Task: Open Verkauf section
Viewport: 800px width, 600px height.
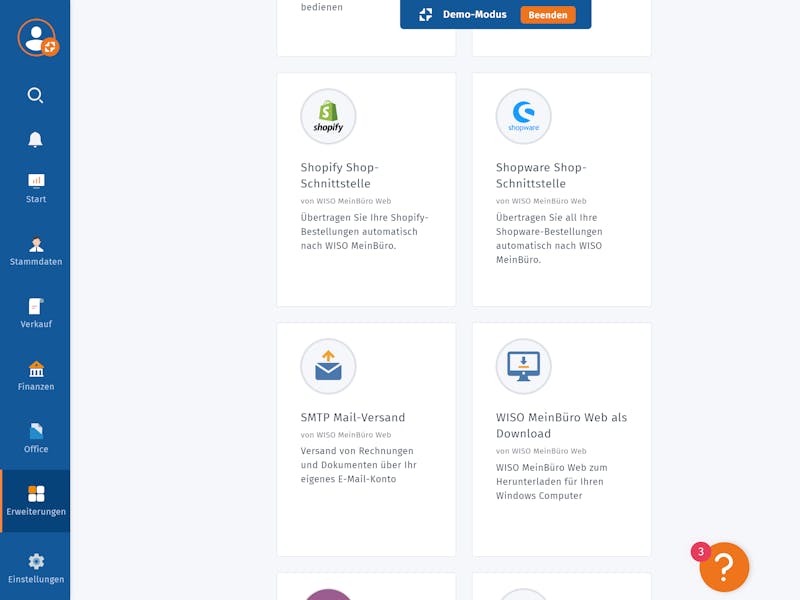Action: pos(36,313)
